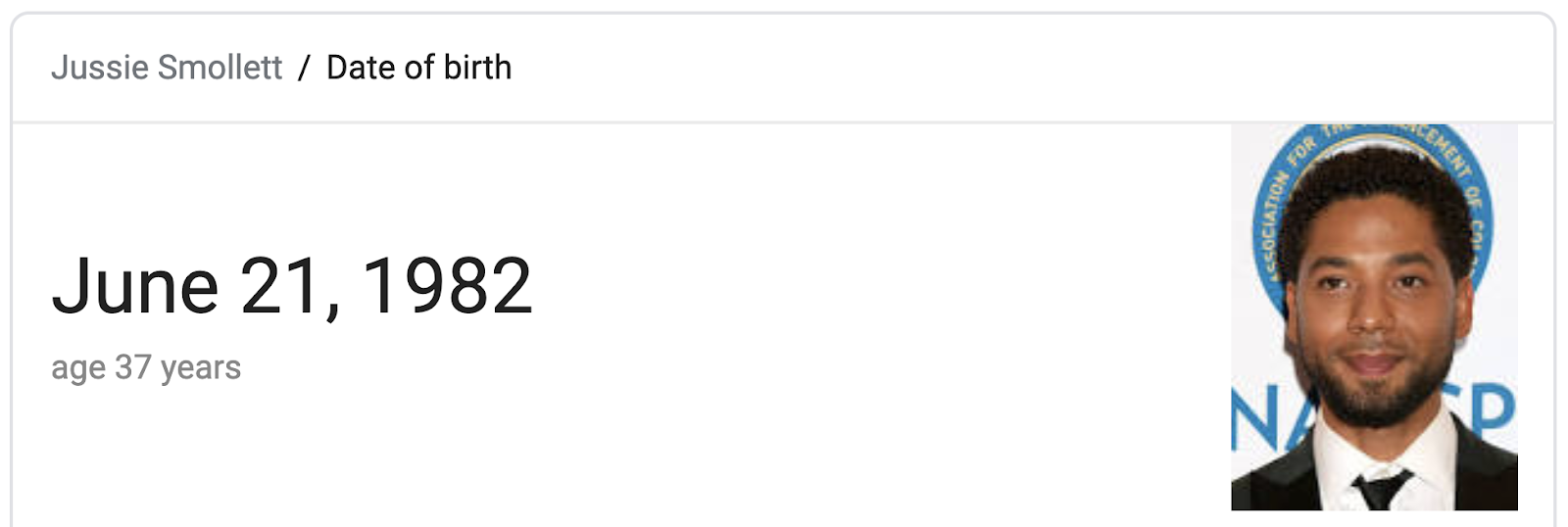Click the black necktie in the photo
This screenshot has width=1568, height=527.
pyautogui.click(x=1382, y=489)
